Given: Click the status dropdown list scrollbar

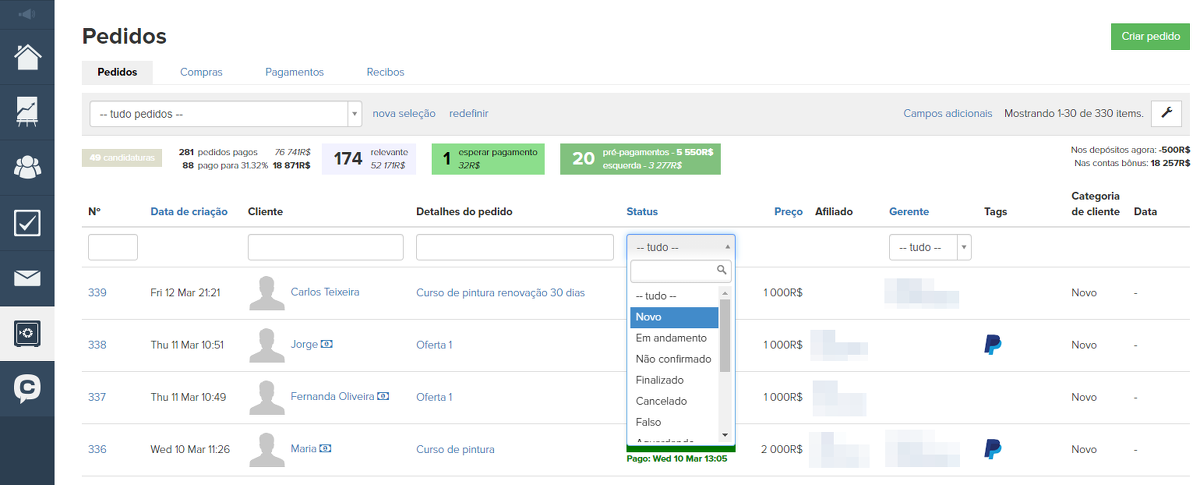Looking at the screenshot, I should coord(725,335).
